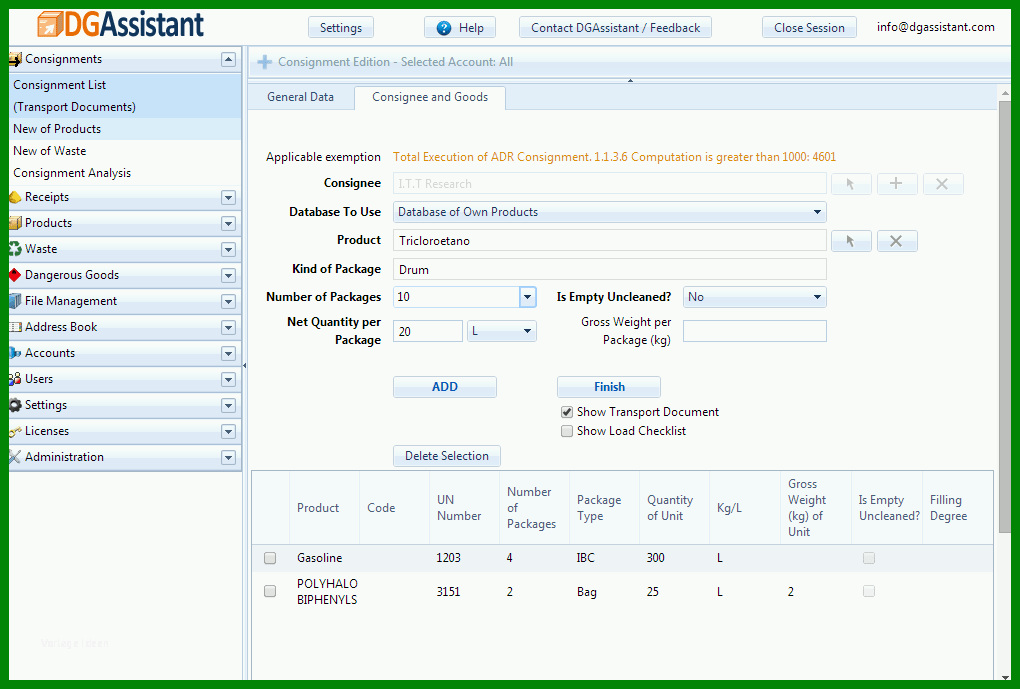
Task: Click the Settings gear icon in sidebar
Action: (x=15, y=405)
